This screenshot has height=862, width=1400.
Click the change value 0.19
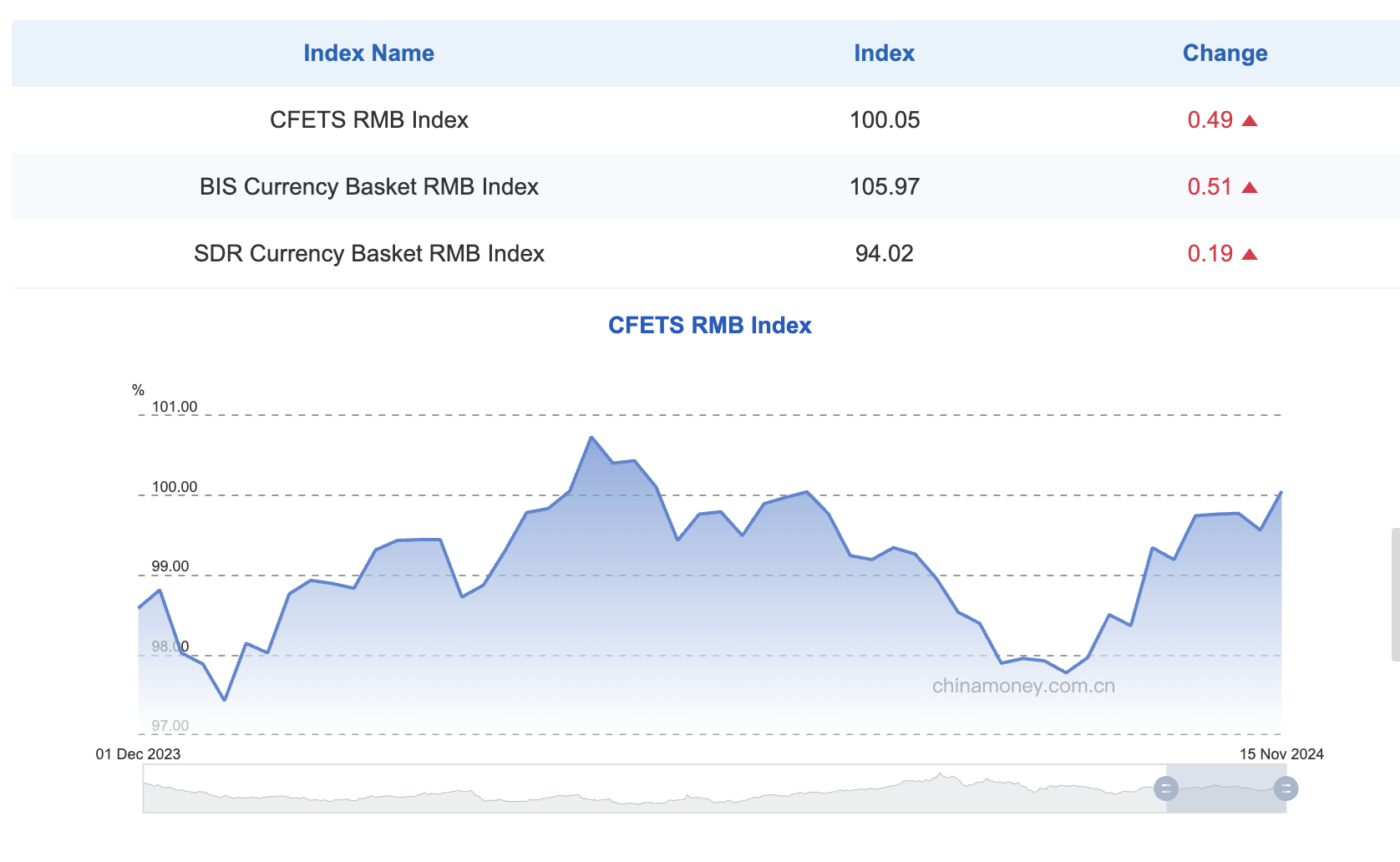pos(1210,254)
